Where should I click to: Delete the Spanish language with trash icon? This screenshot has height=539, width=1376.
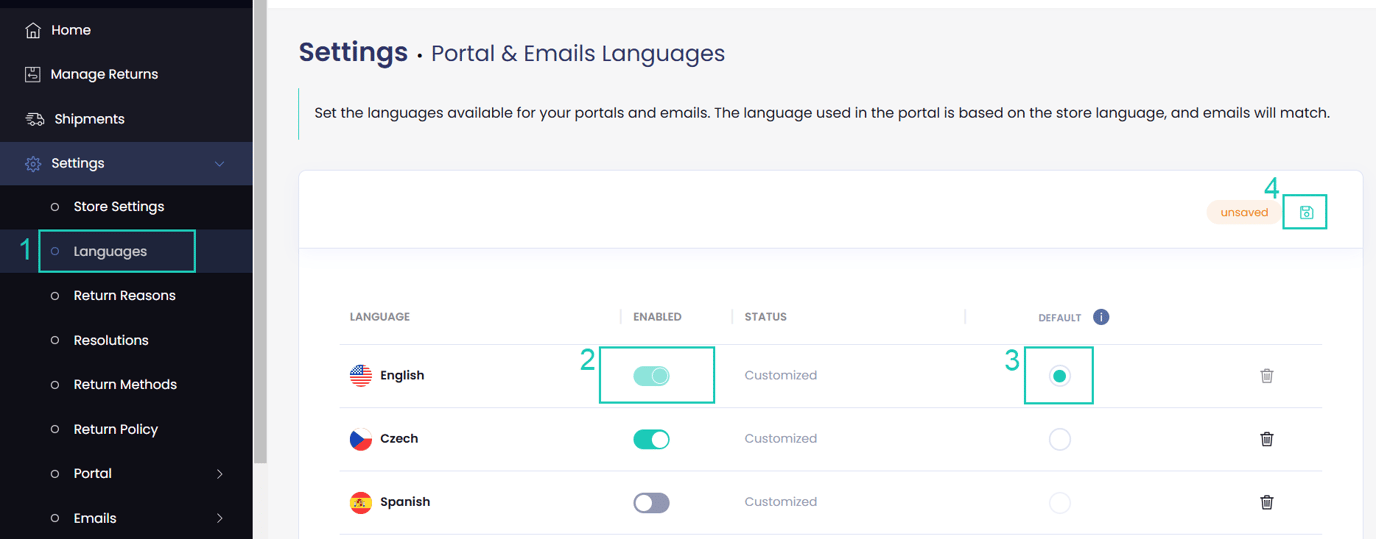click(x=1266, y=502)
